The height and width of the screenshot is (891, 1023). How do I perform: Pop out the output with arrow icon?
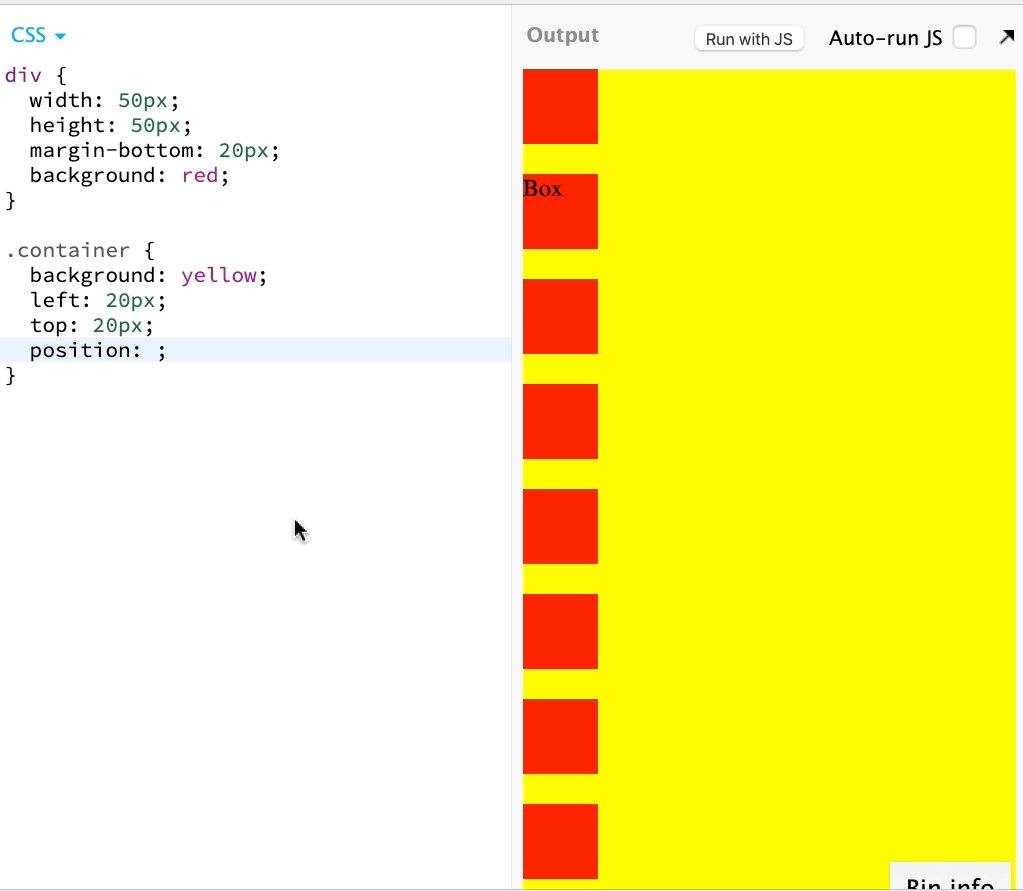tap(1007, 38)
